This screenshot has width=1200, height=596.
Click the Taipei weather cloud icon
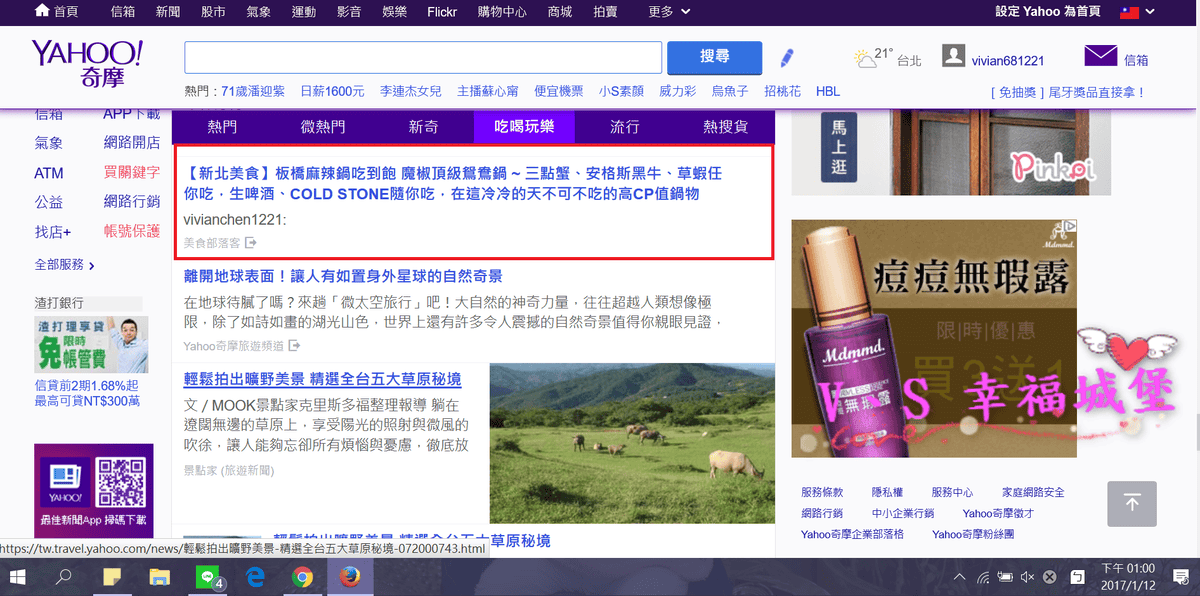click(865, 58)
